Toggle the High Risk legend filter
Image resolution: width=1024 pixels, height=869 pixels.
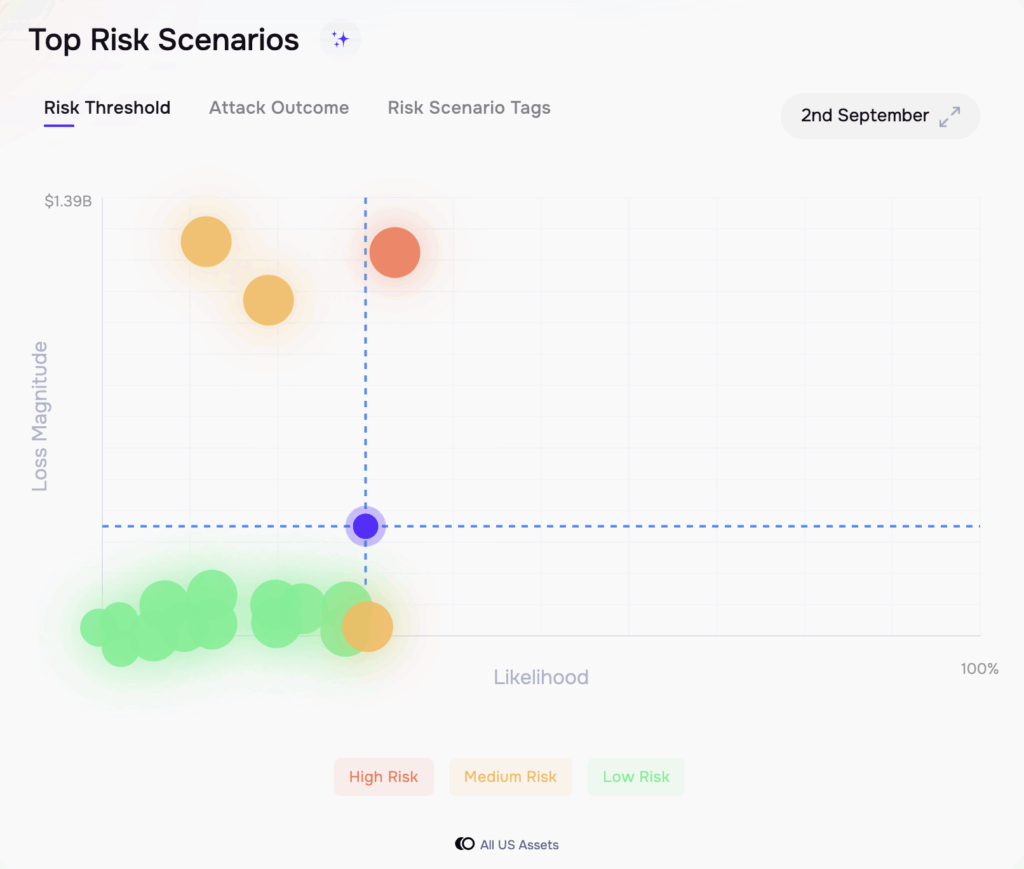coord(383,776)
